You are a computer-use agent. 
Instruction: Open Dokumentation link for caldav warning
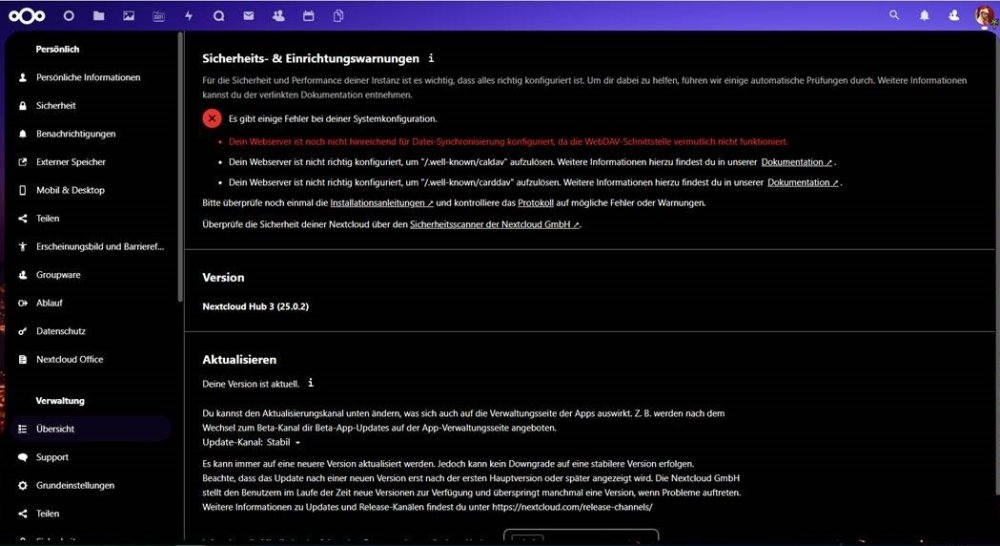(x=797, y=162)
